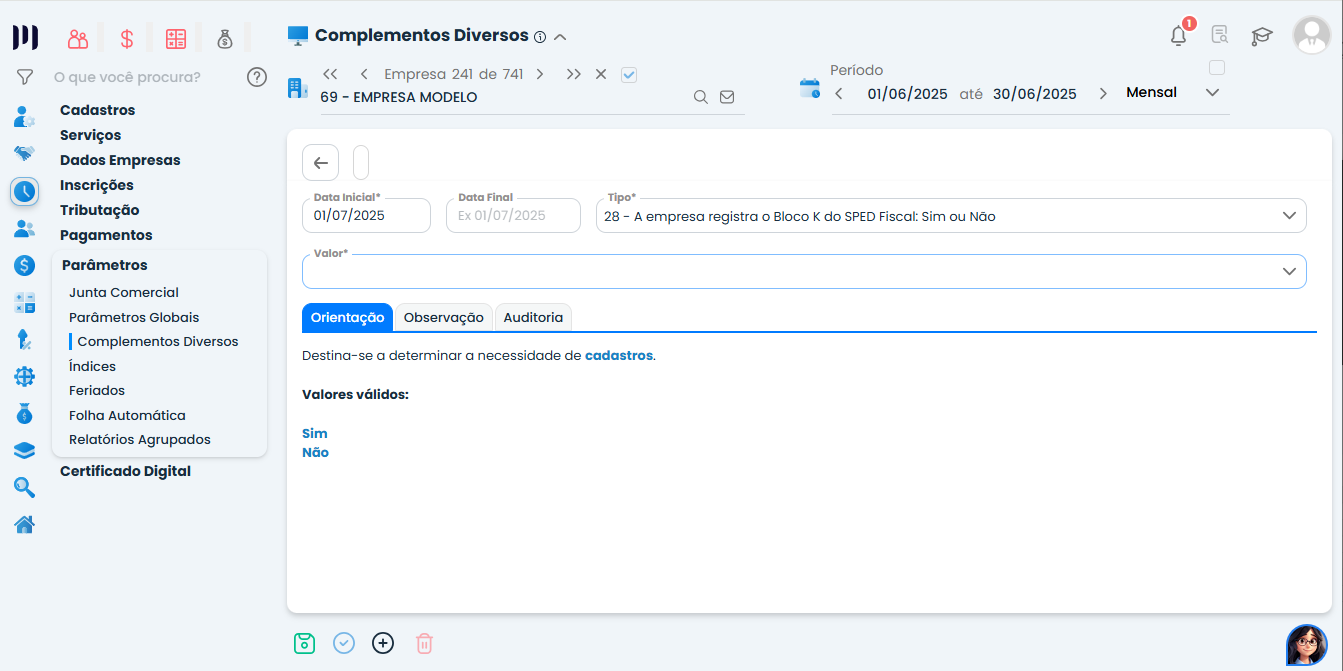Viewport: 1343px width, 671px height.
Task: Click the circular checkmark confirm icon
Action: (344, 643)
